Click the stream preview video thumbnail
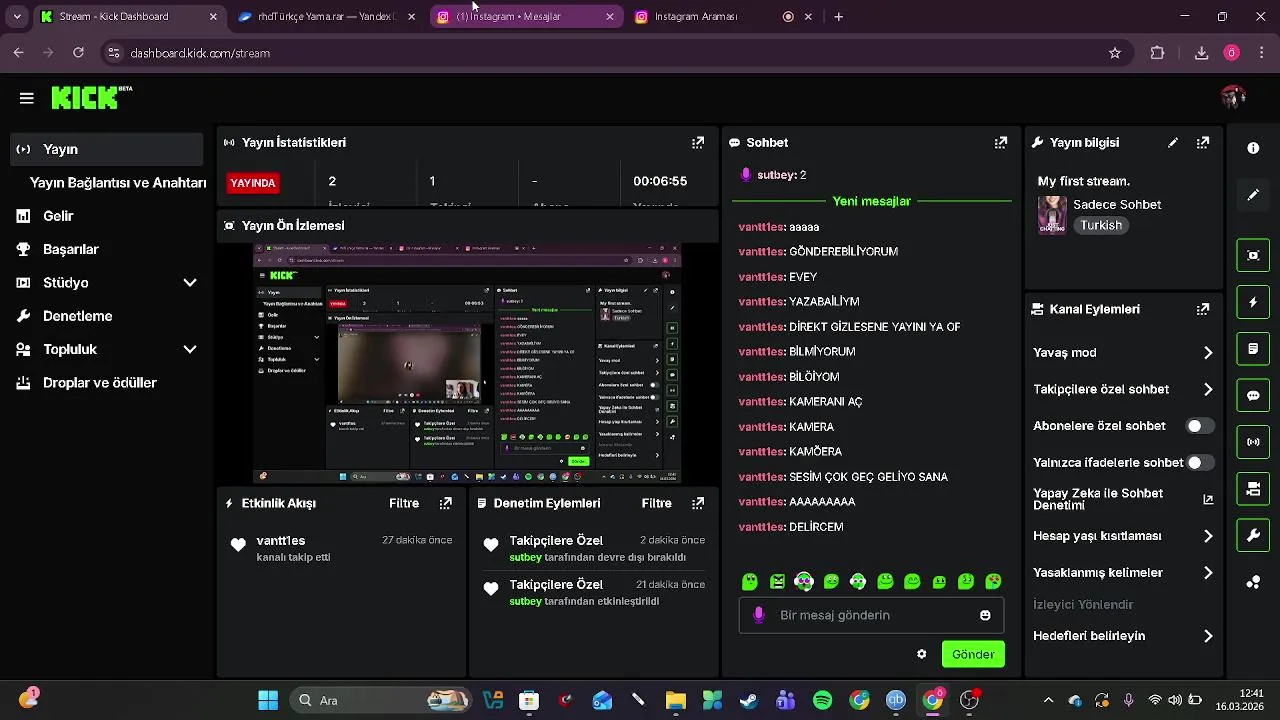 [467, 364]
